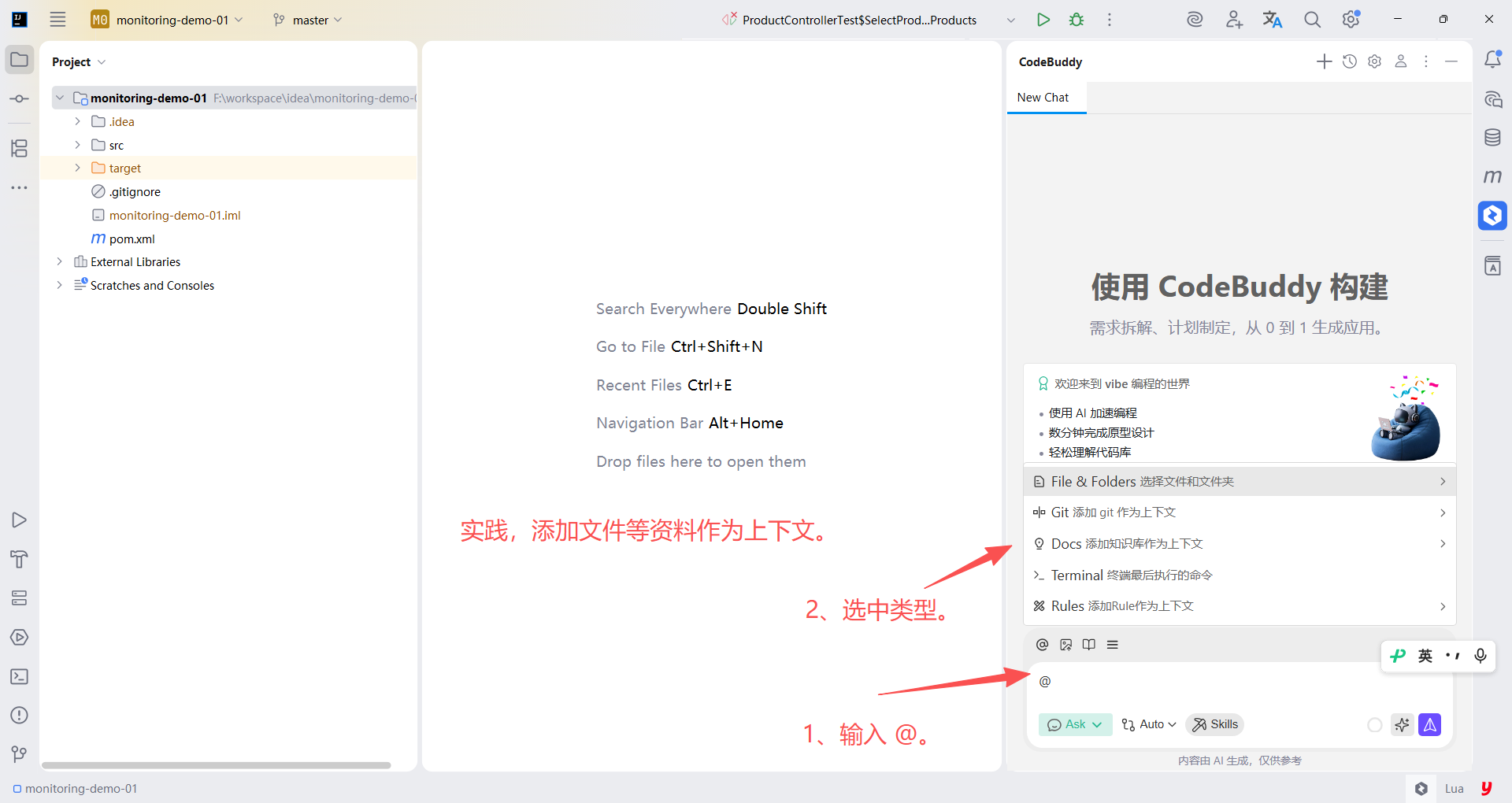Toggle IME punctuation mode
The height and width of the screenshot is (803, 1512).
click(x=1453, y=656)
